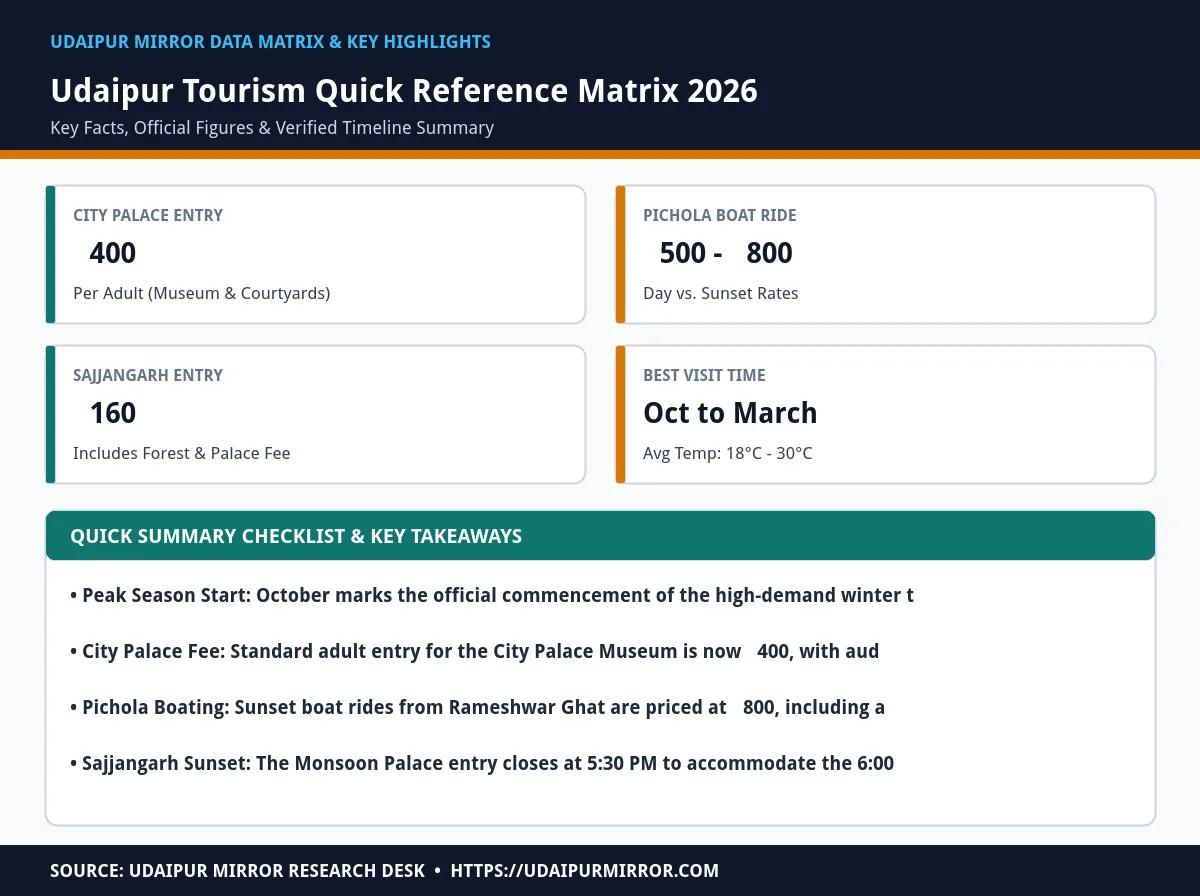Click the 'Pichola Boating' bullet line
This screenshot has height=896, width=1200.
[478, 707]
